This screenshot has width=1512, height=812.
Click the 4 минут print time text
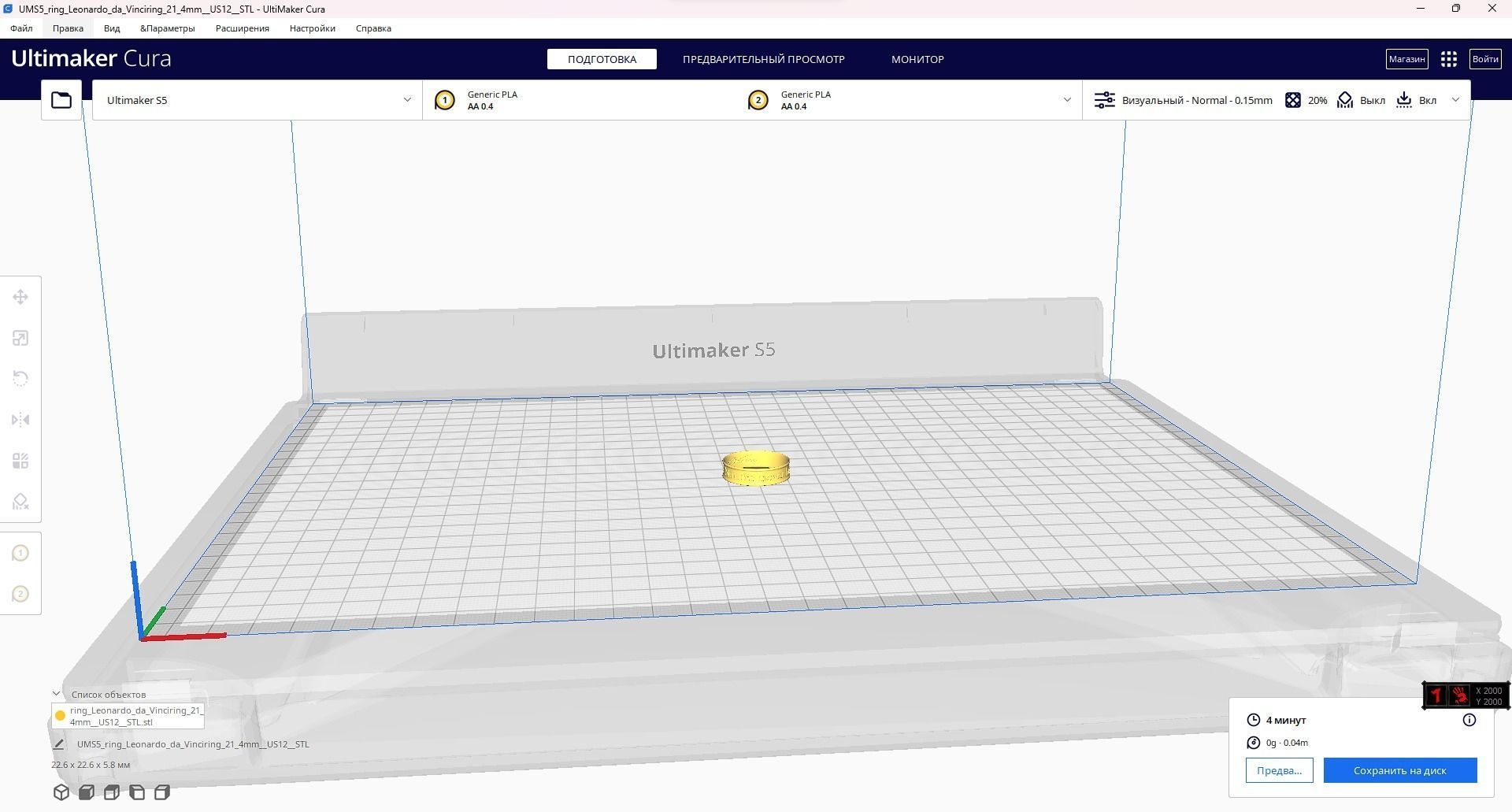pyautogui.click(x=1286, y=720)
